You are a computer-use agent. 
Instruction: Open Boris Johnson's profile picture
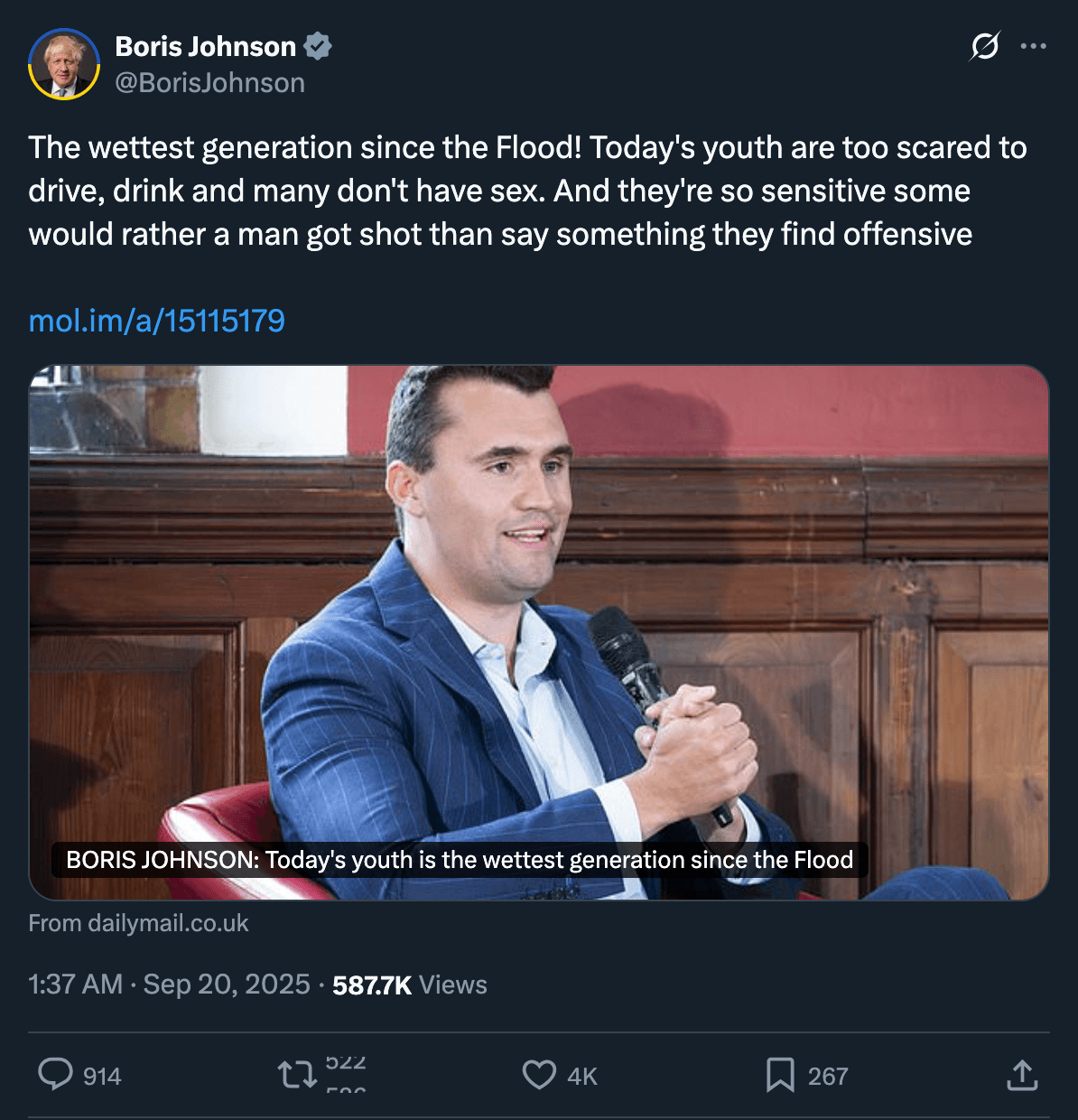tap(64, 63)
